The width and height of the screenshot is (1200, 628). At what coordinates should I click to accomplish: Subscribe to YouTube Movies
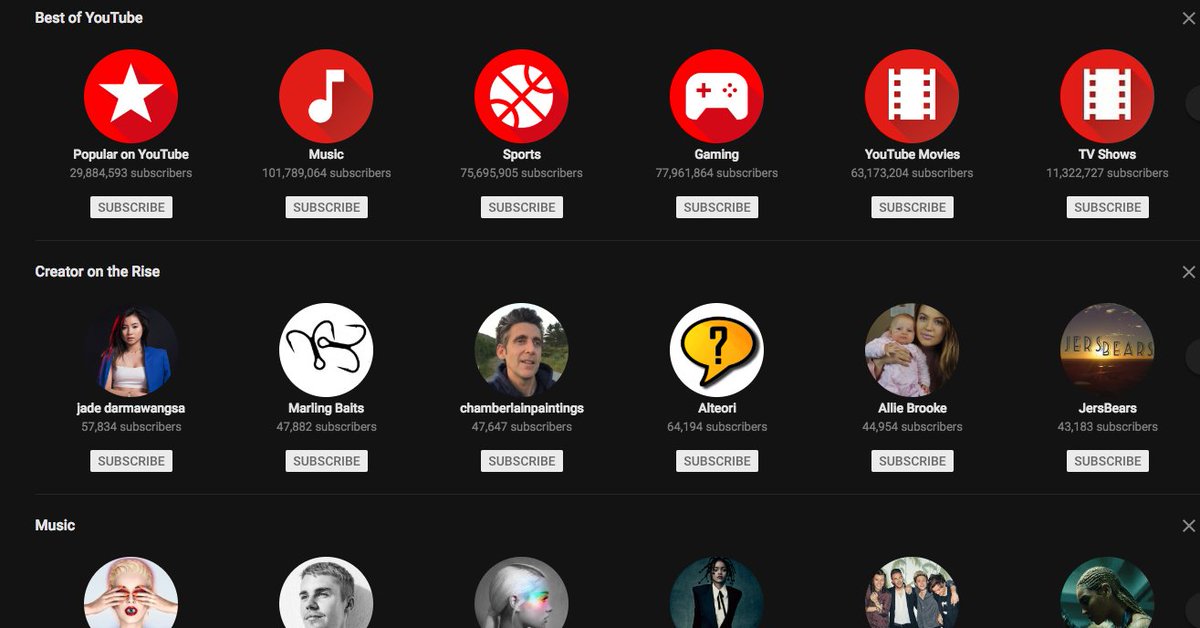[x=912, y=207]
